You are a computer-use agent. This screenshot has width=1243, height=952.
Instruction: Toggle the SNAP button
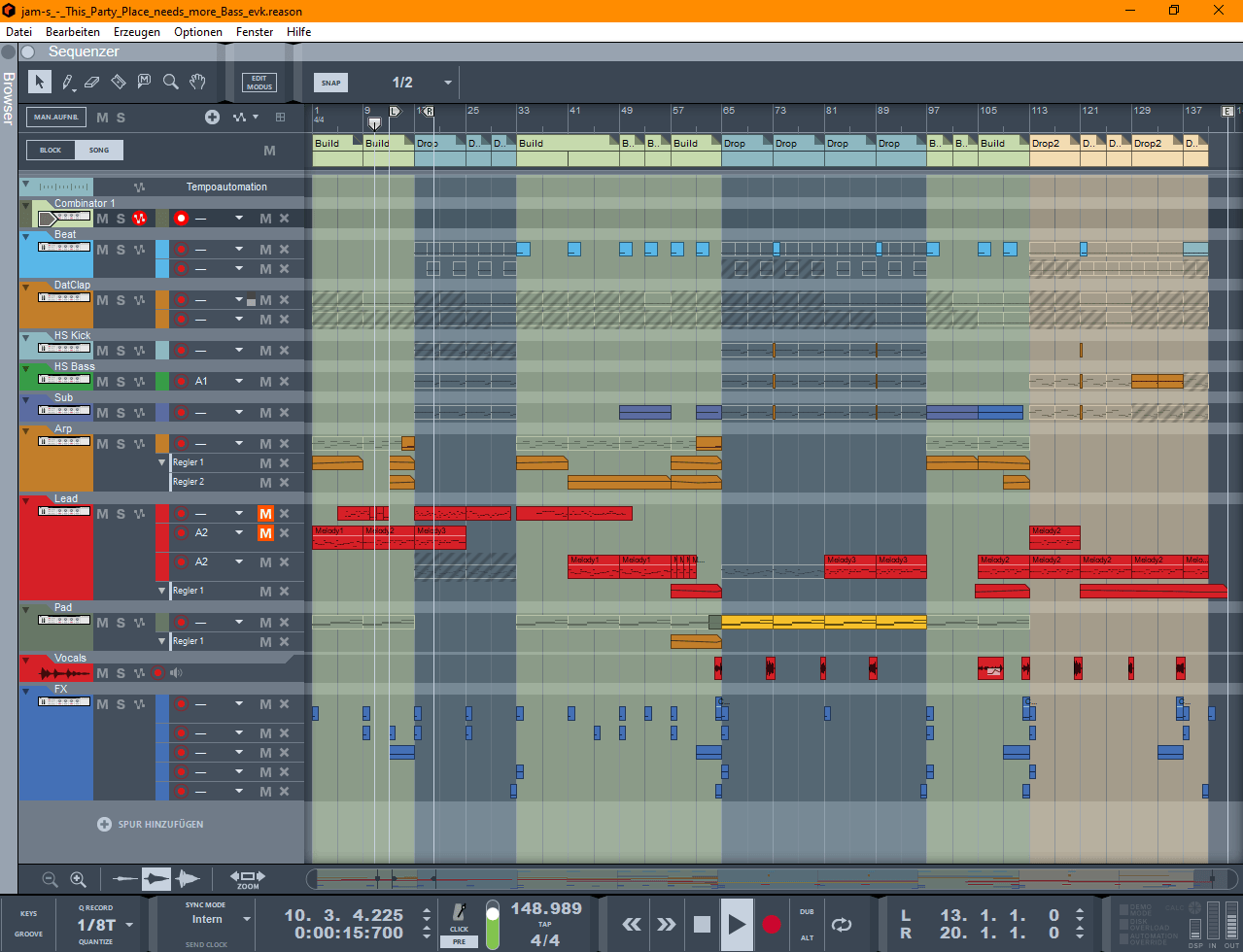click(331, 83)
